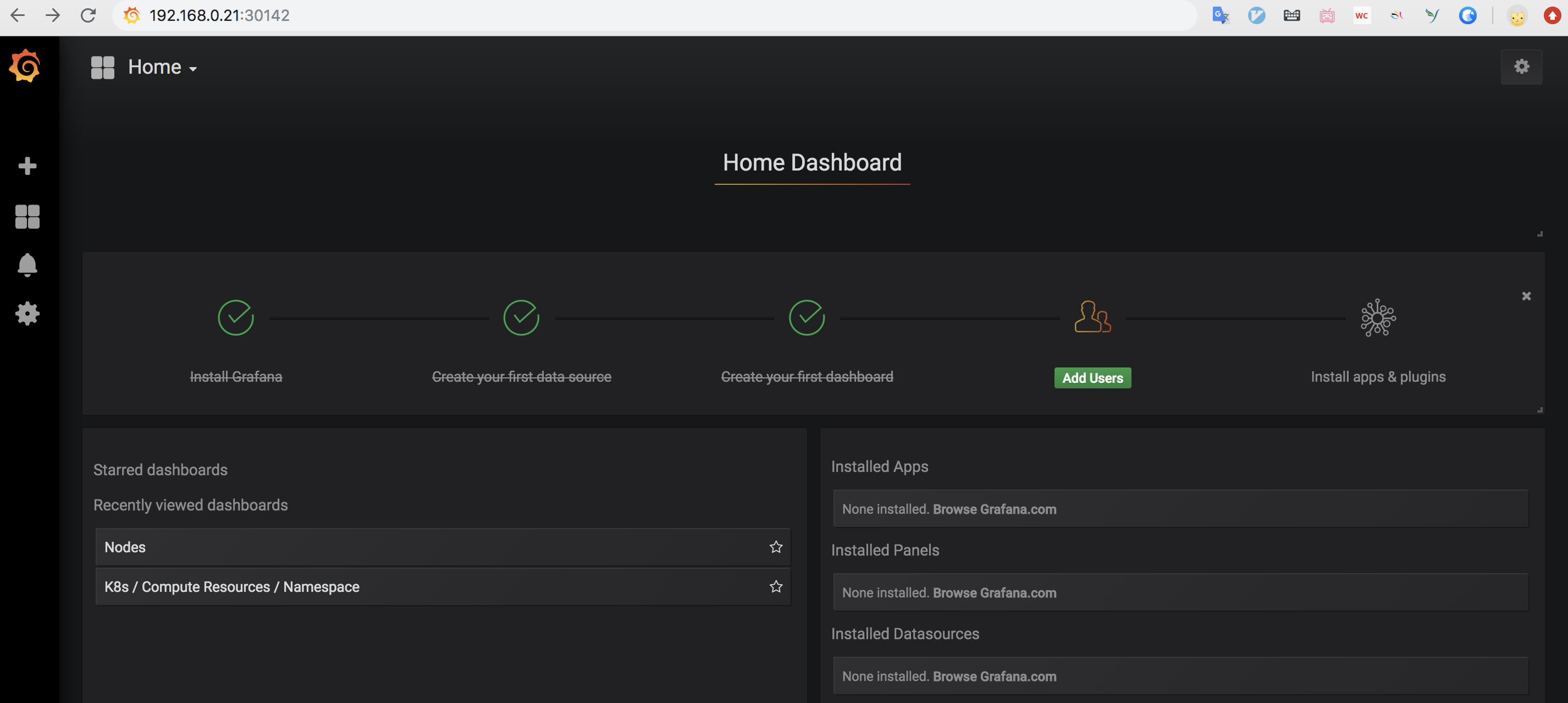Click the Bilibili TV extension icon
The height and width of the screenshot is (703, 1568).
click(1327, 16)
